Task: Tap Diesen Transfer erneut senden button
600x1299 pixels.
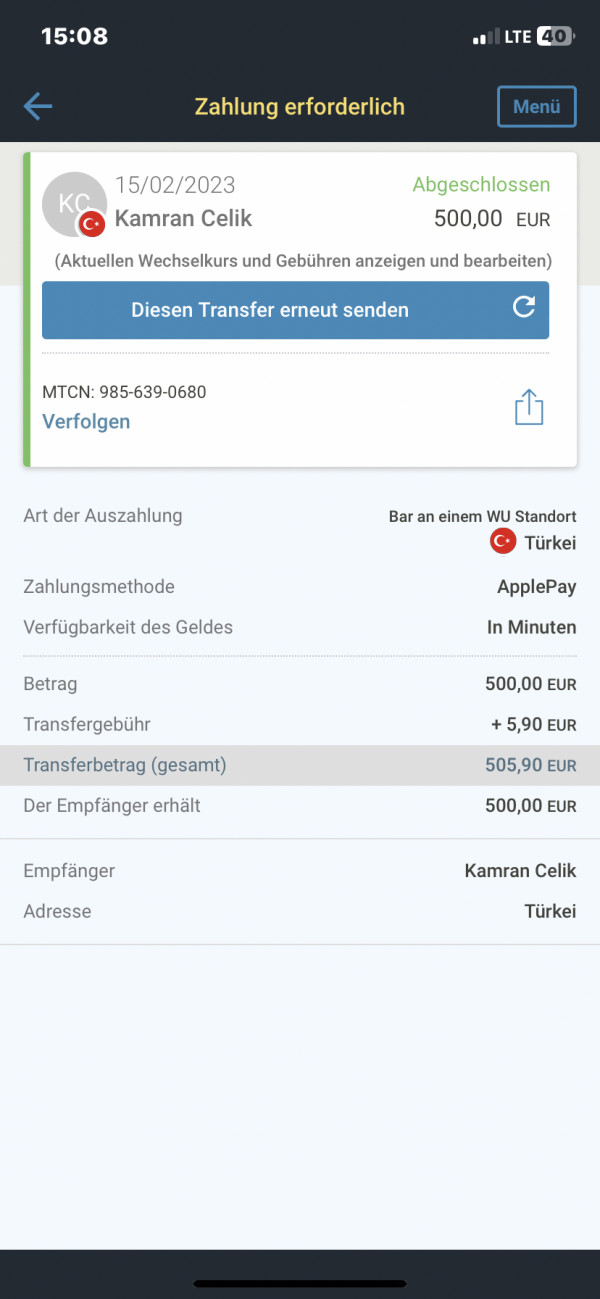Action: (295, 310)
